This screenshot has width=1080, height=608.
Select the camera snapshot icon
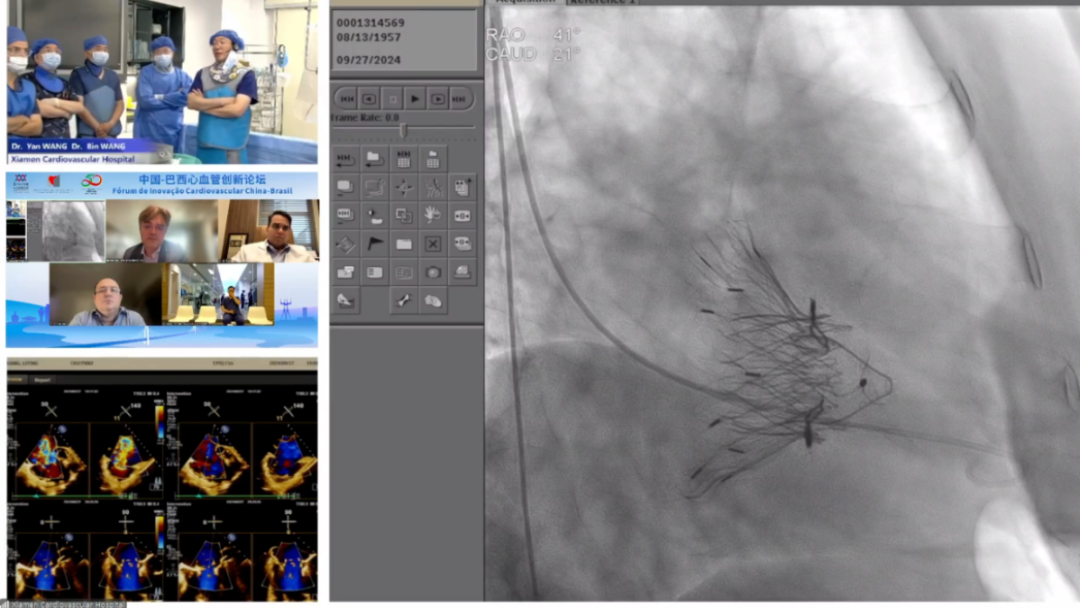[x=432, y=272]
